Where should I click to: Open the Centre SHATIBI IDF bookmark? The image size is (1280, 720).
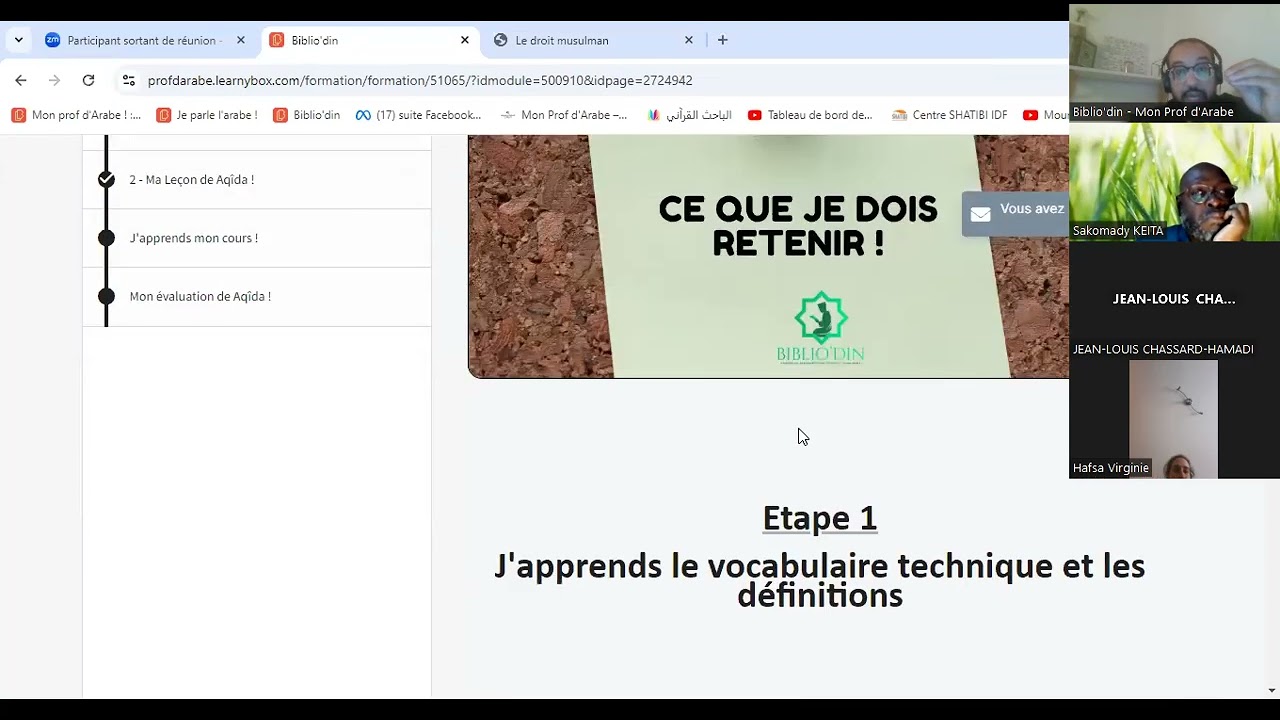pyautogui.click(x=949, y=115)
